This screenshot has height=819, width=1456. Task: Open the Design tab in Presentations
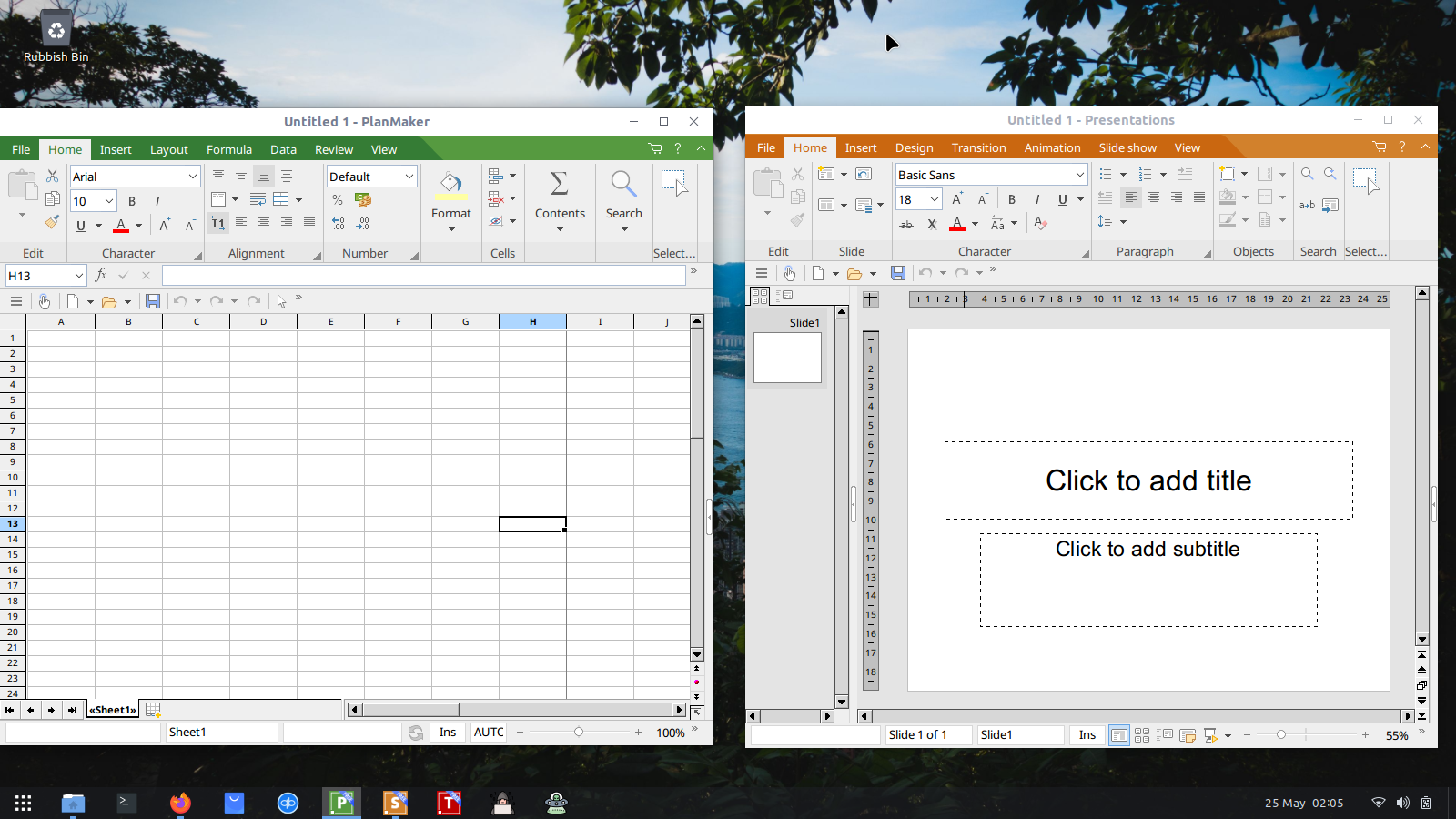pyautogui.click(x=915, y=147)
